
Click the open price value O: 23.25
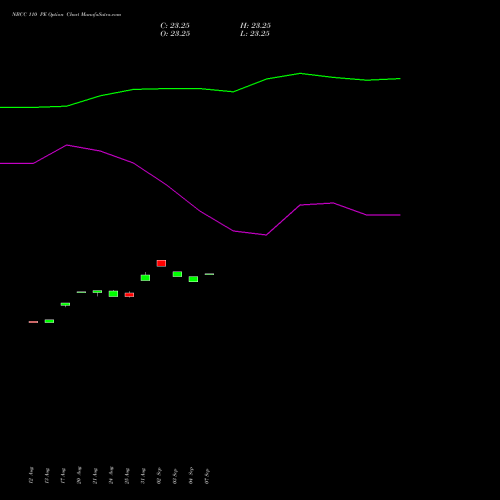coord(175,34)
